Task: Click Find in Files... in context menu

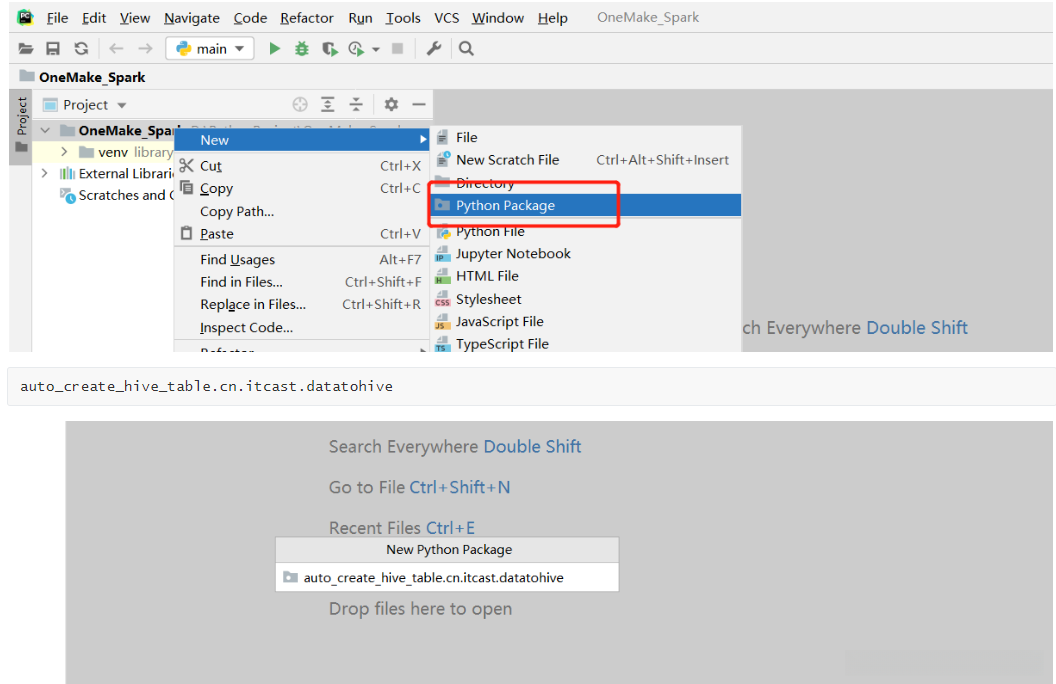Action: click(301, 282)
